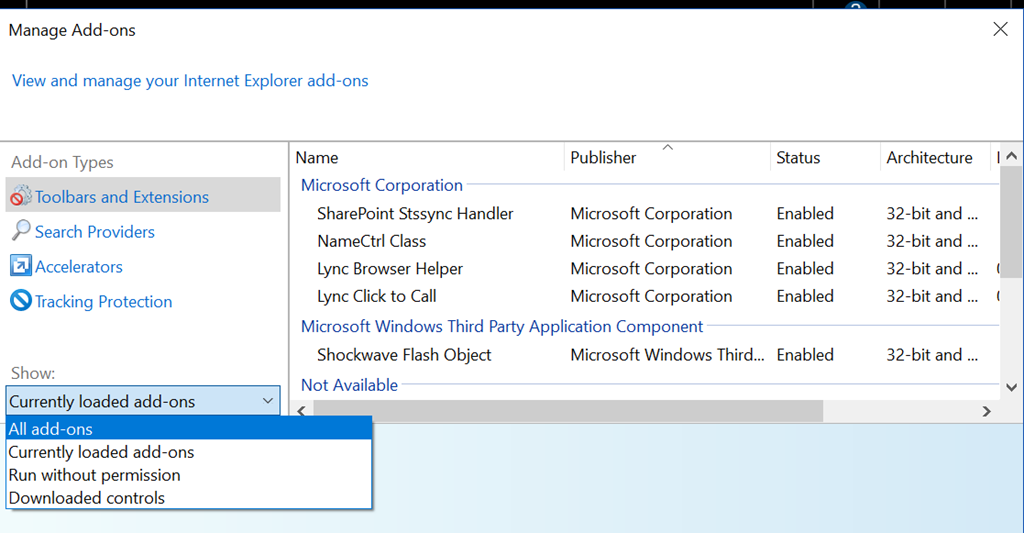Close the Manage Add-ons dialog
The image size is (1024, 533).
point(1000,29)
